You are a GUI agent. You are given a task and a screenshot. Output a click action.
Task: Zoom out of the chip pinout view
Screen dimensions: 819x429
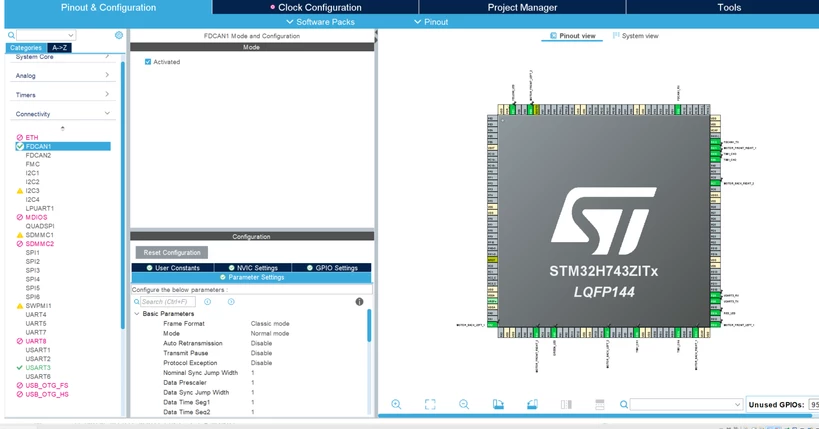(464, 404)
